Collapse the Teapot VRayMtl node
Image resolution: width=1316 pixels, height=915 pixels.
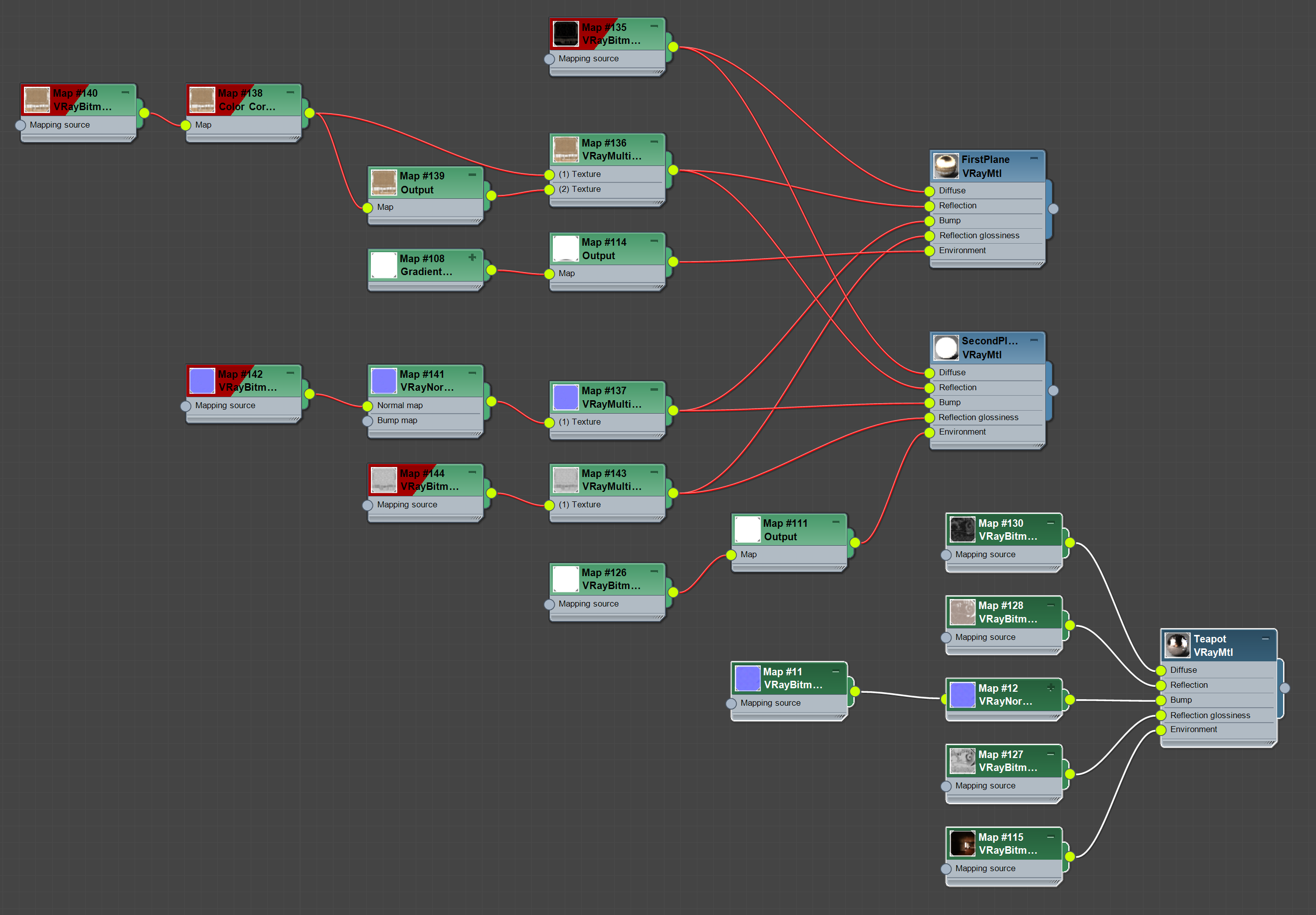point(1265,638)
